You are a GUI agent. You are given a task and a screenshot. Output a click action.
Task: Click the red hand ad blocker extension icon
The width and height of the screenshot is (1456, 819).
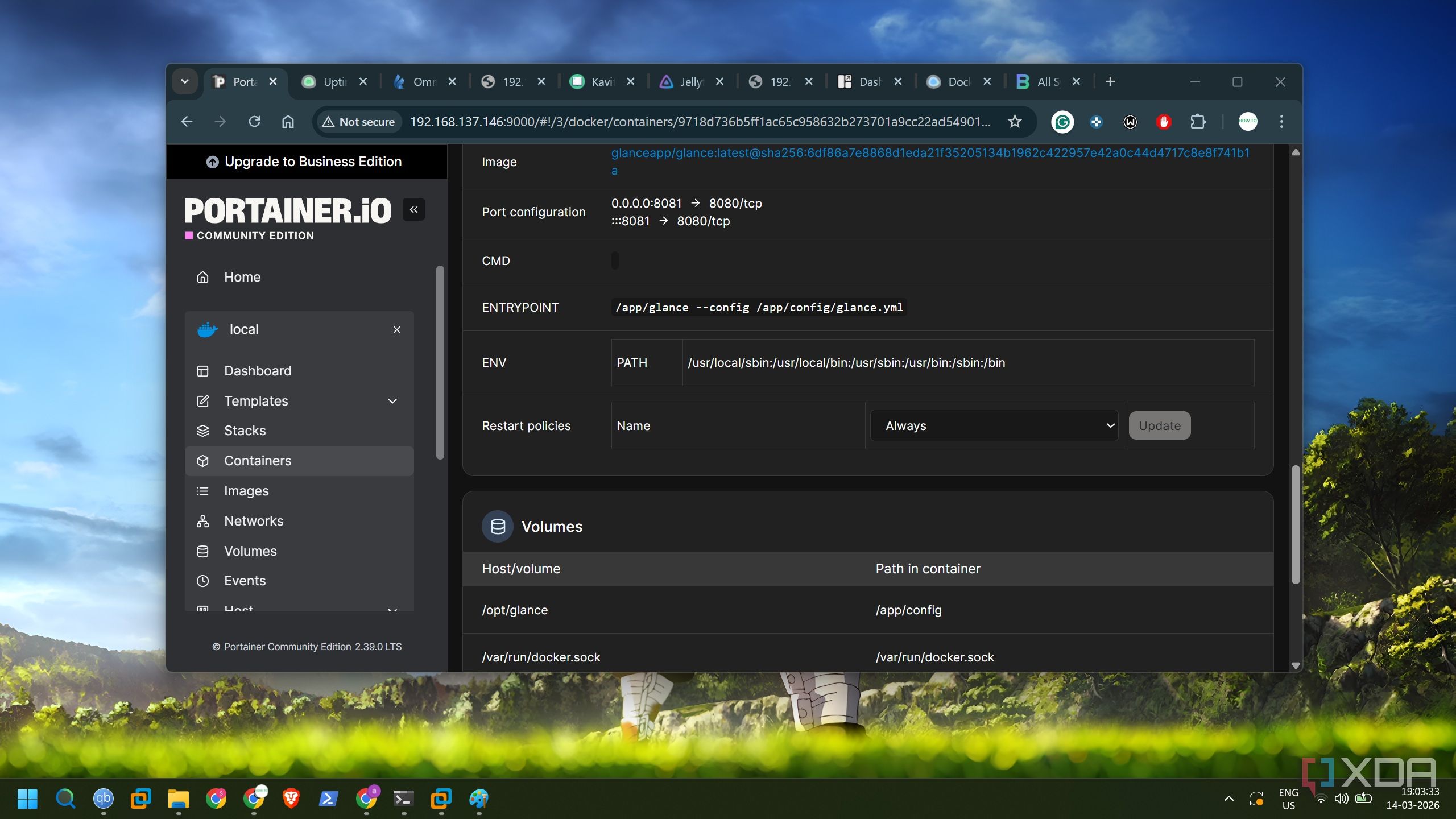(1164, 122)
